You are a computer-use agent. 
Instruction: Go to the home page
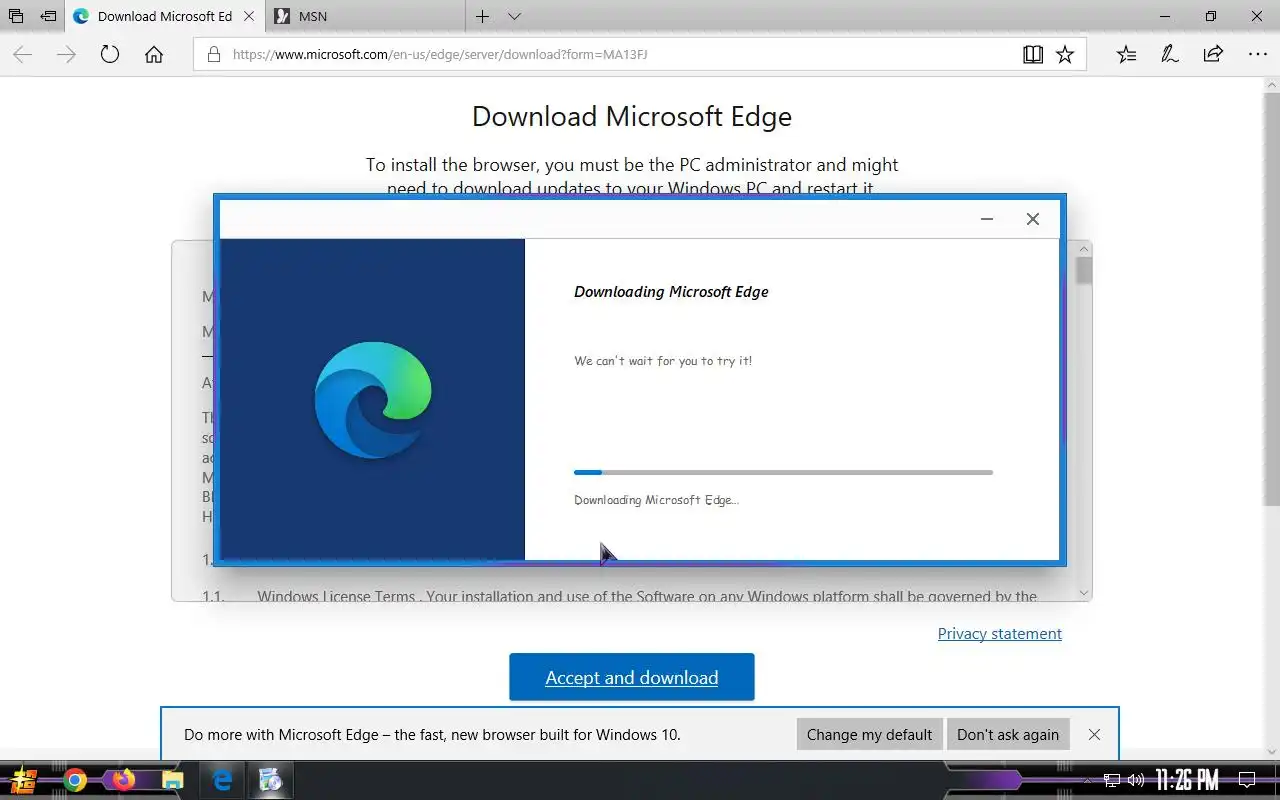pyautogui.click(x=154, y=55)
